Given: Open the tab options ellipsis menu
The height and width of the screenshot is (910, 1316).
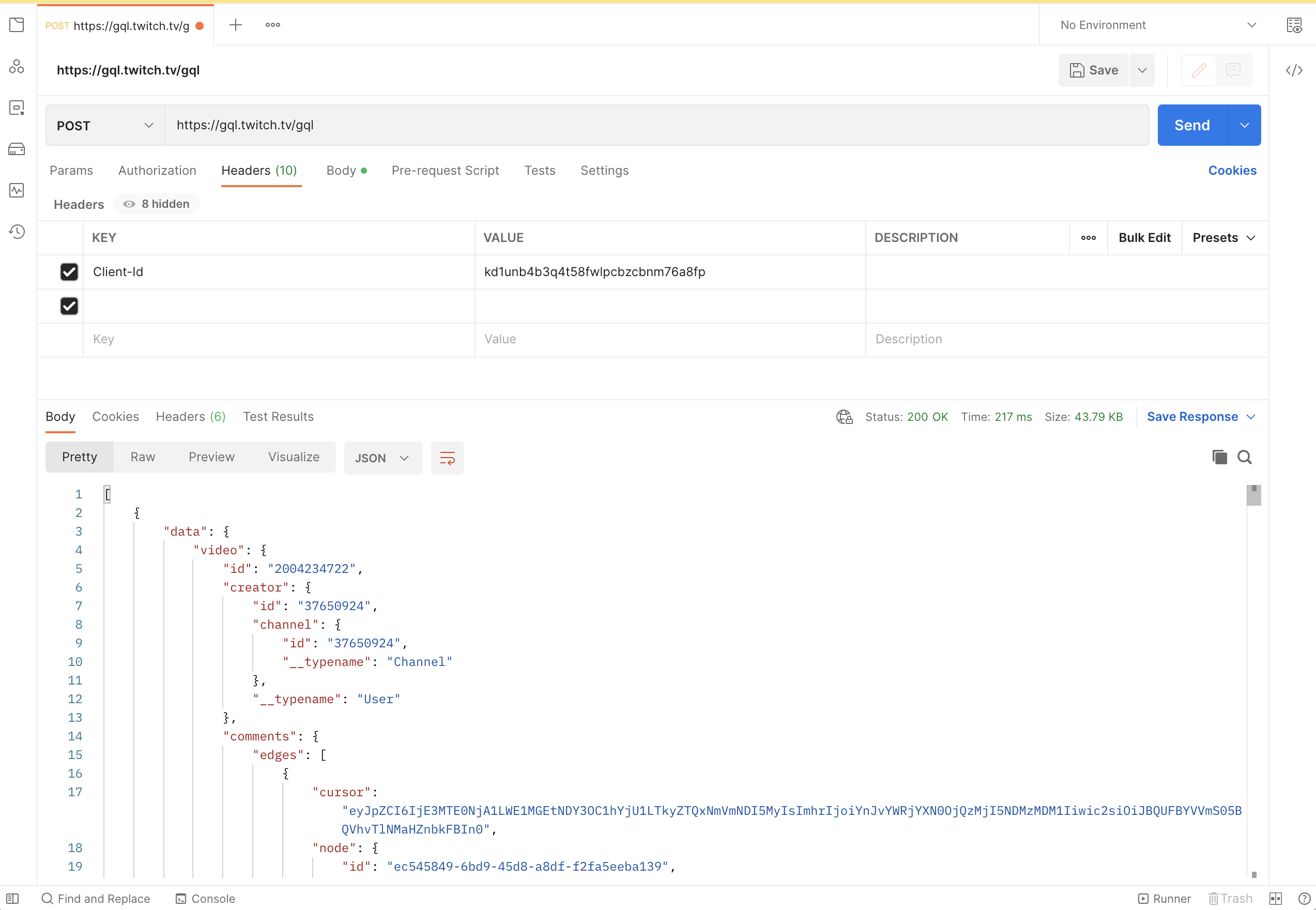Looking at the screenshot, I should tap(272, 24).
